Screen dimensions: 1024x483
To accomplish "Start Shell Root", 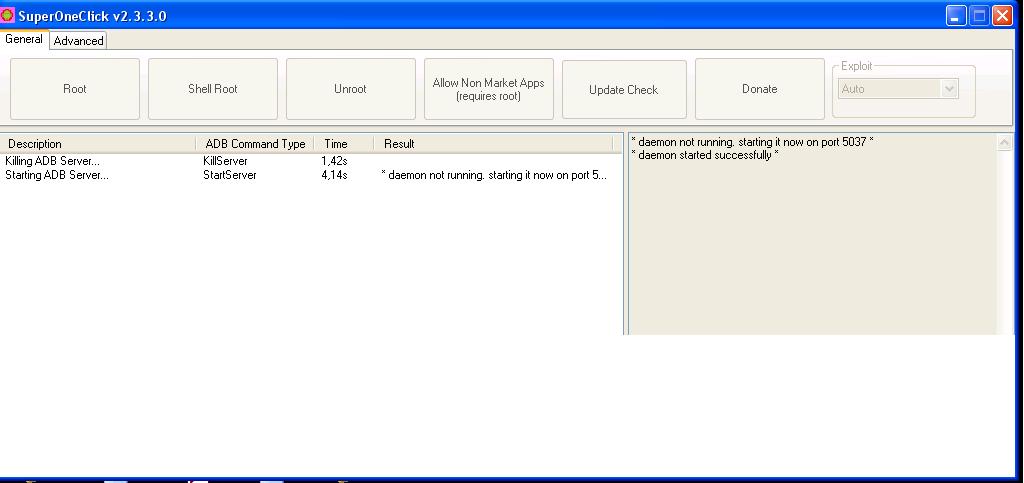I will click(x=213, y=89).
